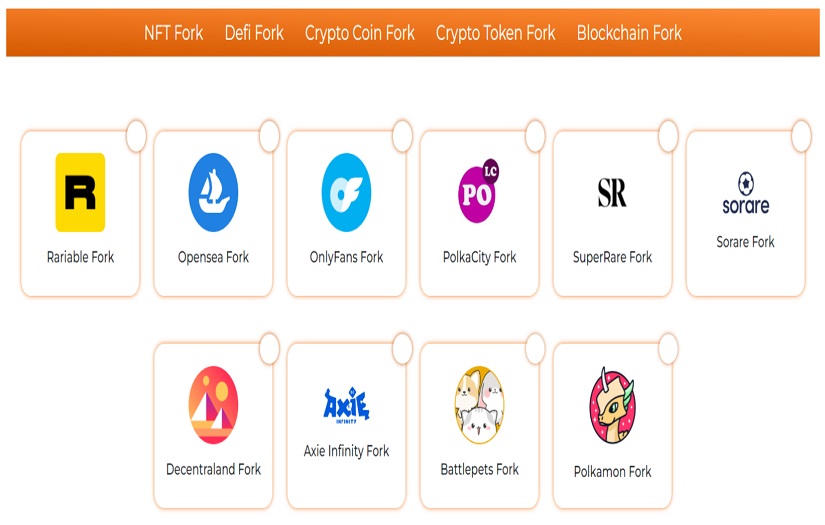The height and width of the screenshot is (525, 825).
Task: Click the Battlepets cats logo
Action: [479, 405]
